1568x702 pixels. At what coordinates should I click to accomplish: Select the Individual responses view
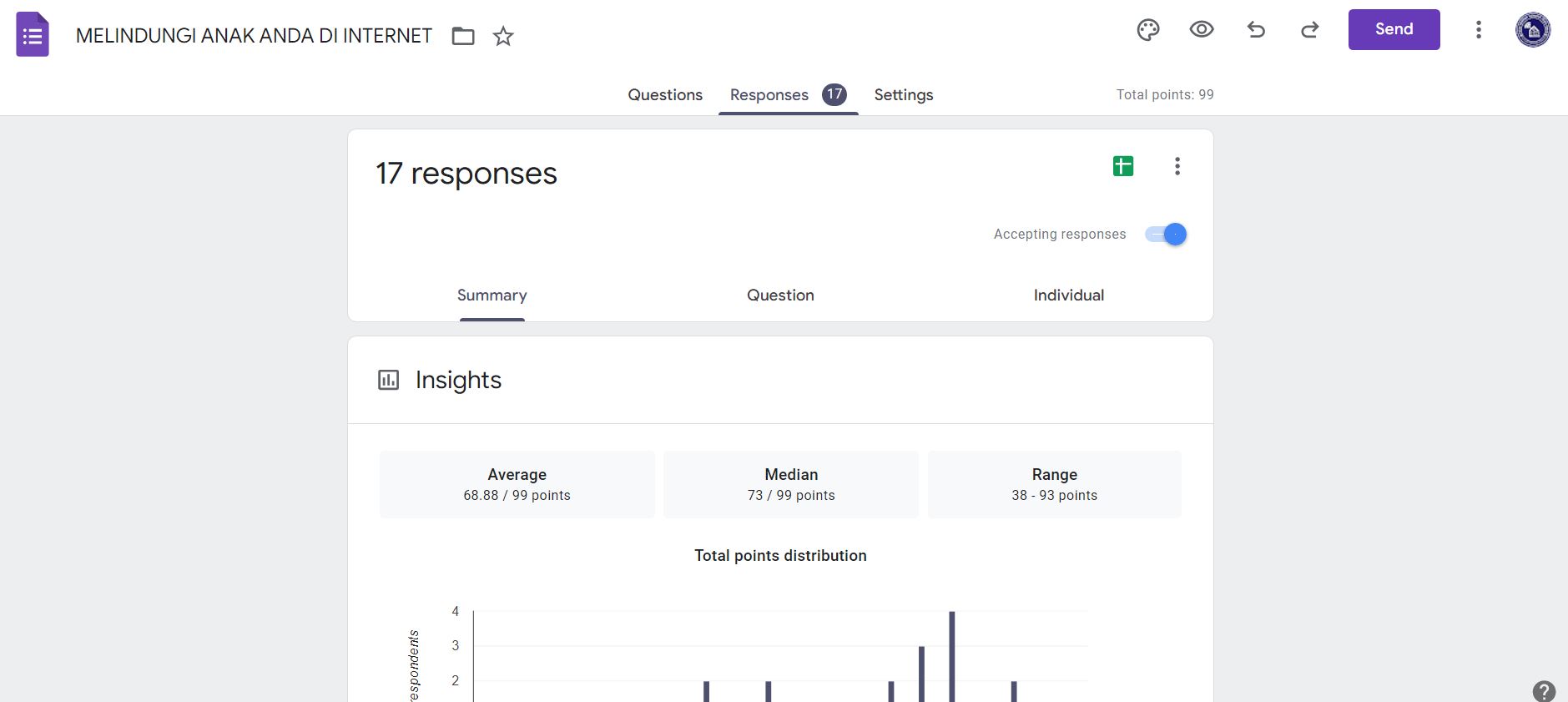[1068, 295]
